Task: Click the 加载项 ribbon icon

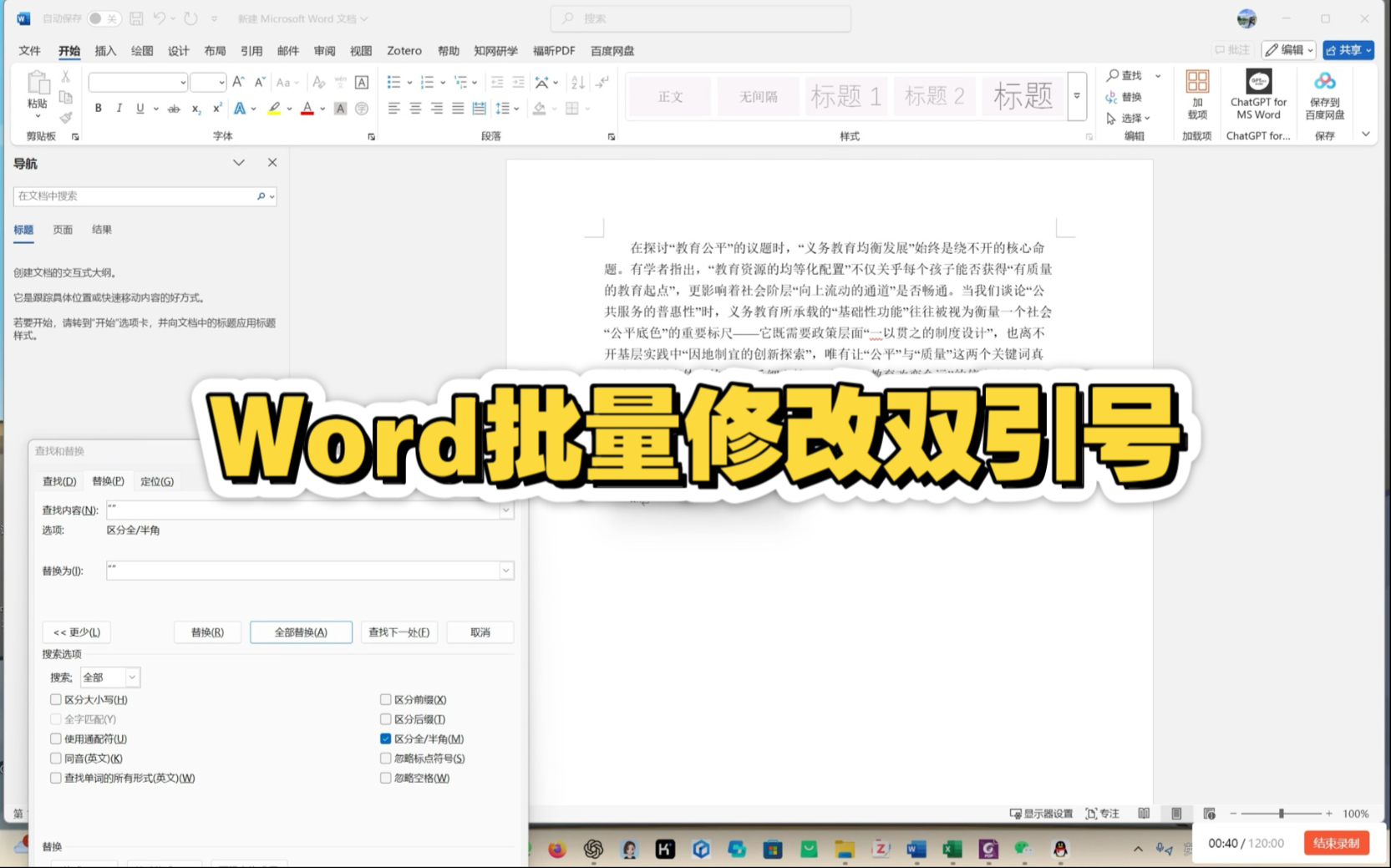Action: click(x=1196, y=94)
